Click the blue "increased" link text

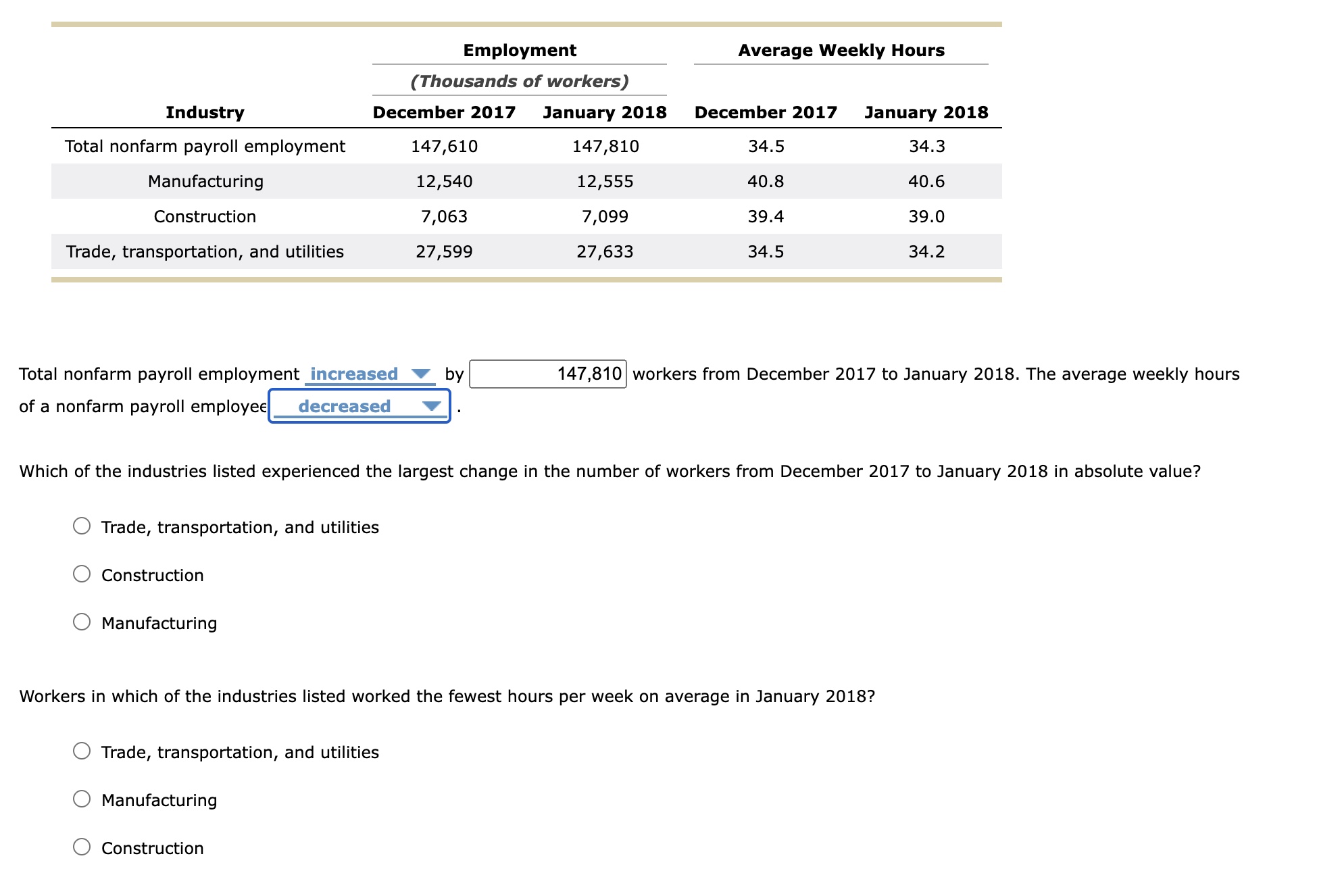coord(353,374)
